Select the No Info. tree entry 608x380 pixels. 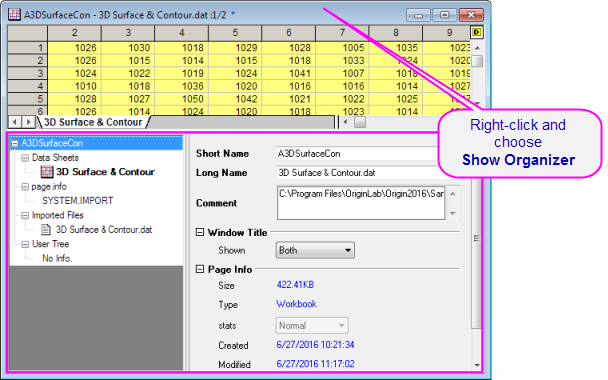coord(57,258)
